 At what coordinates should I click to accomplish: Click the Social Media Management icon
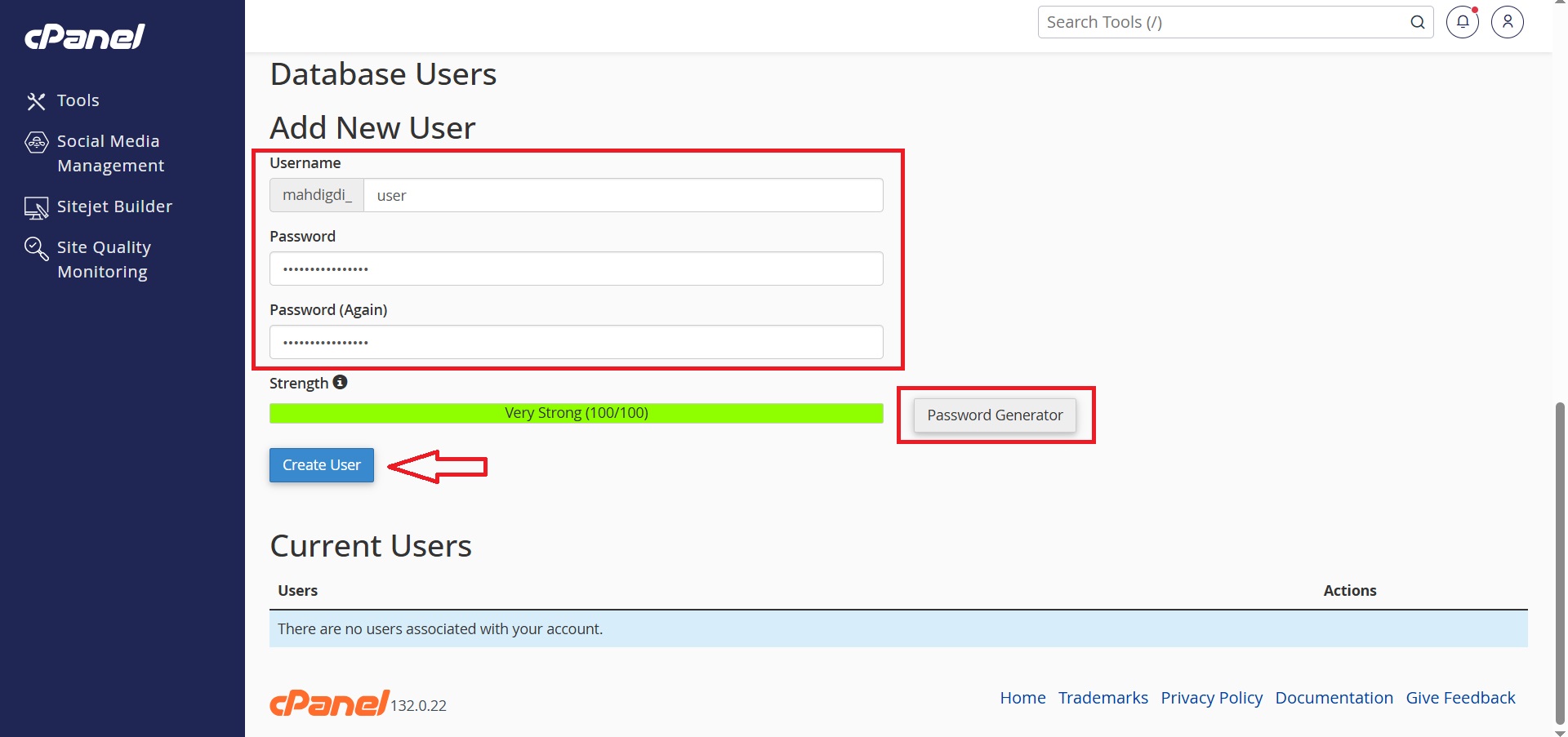tap(37, 142)
